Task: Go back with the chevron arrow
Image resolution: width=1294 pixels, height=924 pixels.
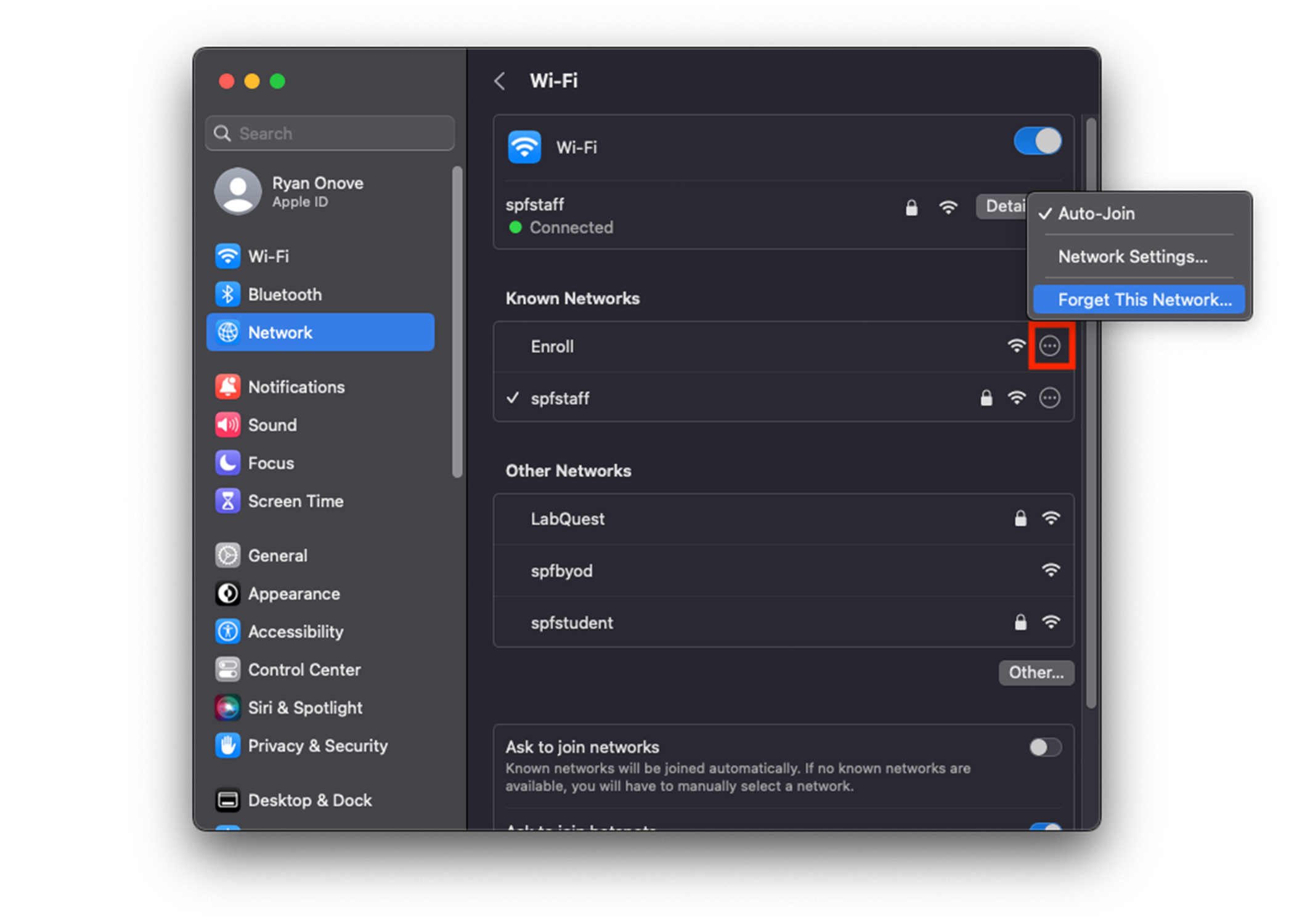Action: (x=500, y=81)
